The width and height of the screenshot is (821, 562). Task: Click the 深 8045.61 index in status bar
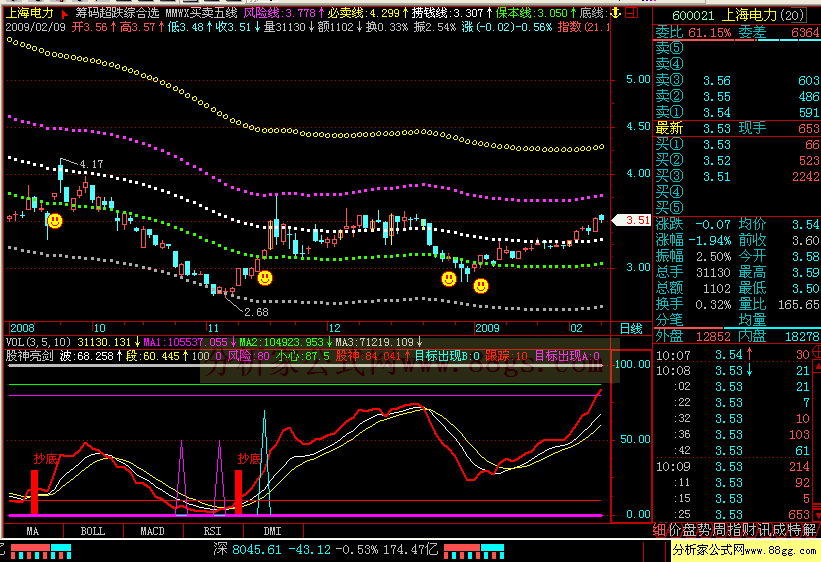(247, 549)
